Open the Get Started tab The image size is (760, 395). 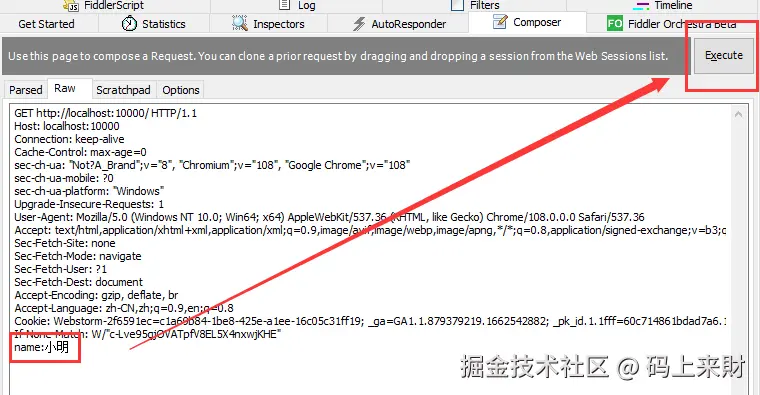point(47,24)
